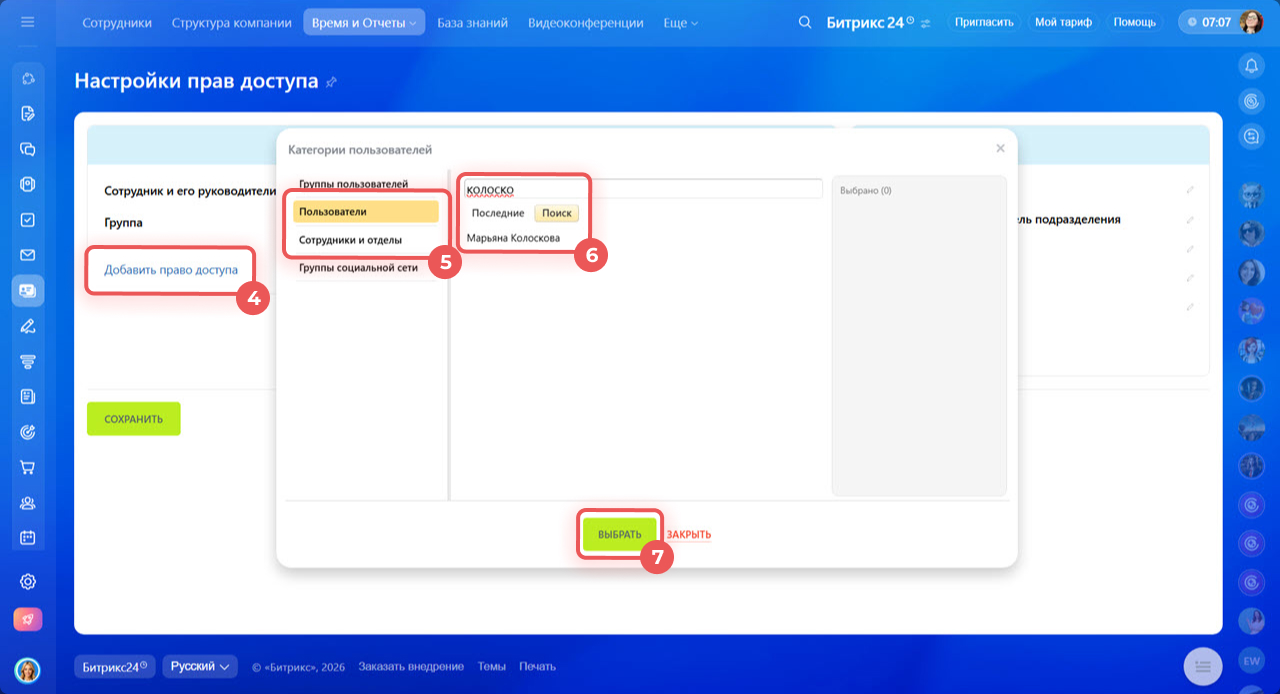This screenshot has width=1280, height=694.
Task: Expand the 'Время и Отчеты' dropdown menu
Action: (x=364, y=22)
